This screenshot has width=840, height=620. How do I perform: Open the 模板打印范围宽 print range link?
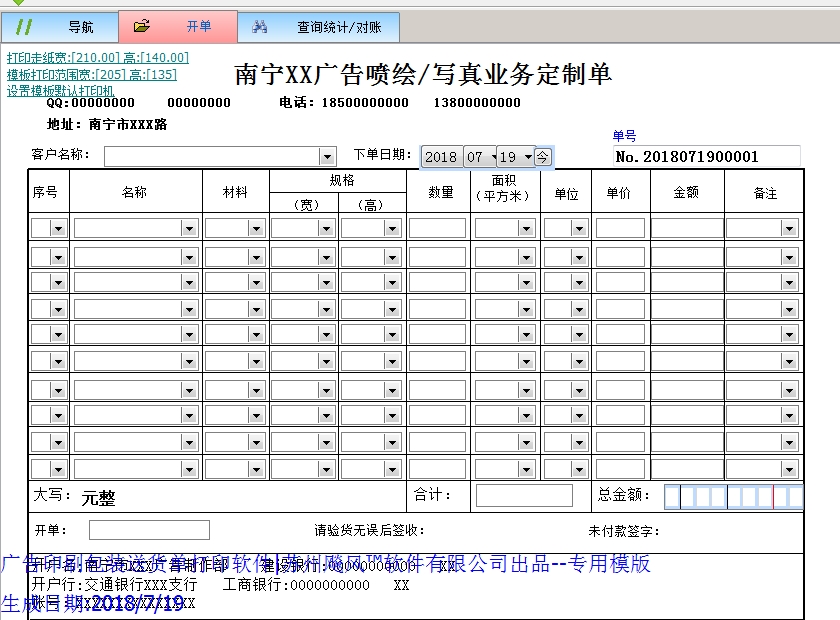tap(92, 75)
